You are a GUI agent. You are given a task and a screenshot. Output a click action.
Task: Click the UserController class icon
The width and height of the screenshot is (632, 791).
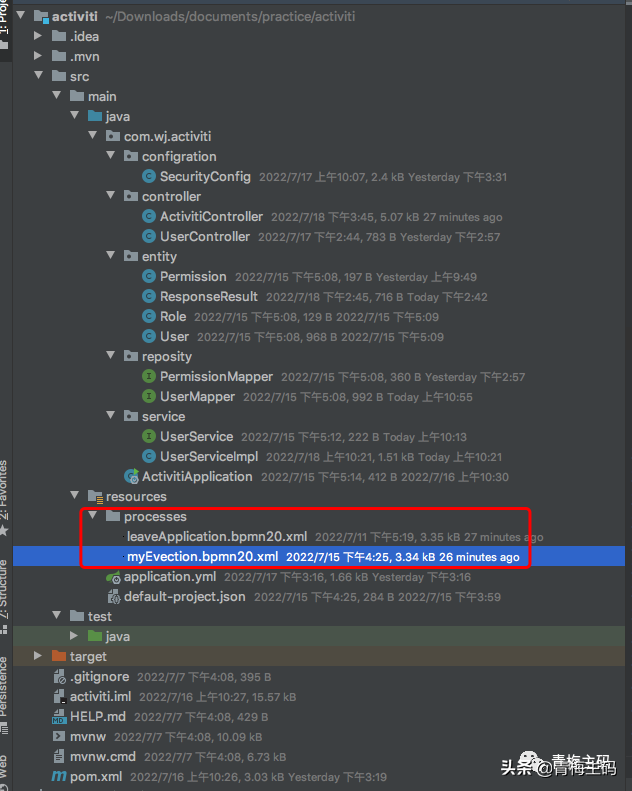[149, 236]
